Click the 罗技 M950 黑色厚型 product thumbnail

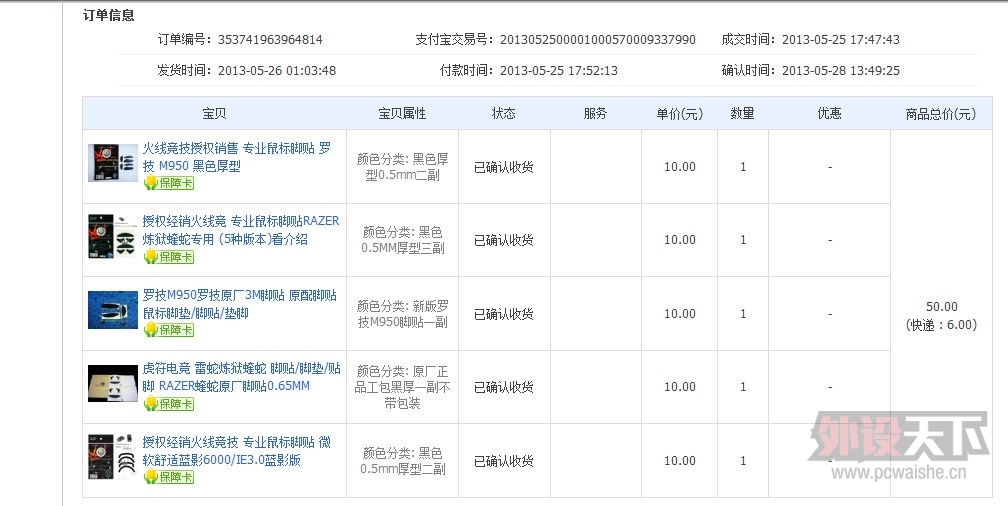tap(112, 163)
